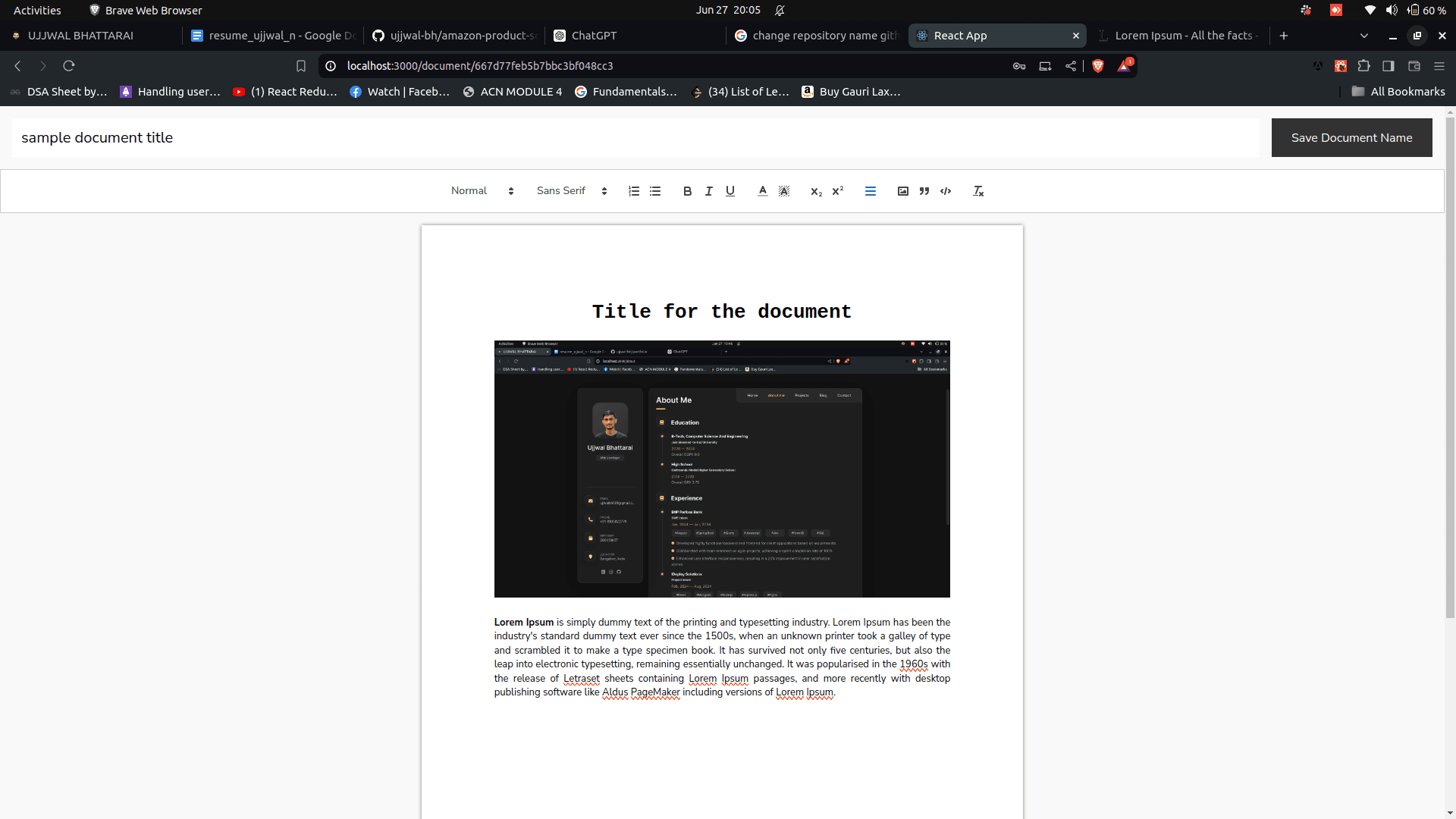
Task: Open system volume indicator
Action: (1392, 10)
